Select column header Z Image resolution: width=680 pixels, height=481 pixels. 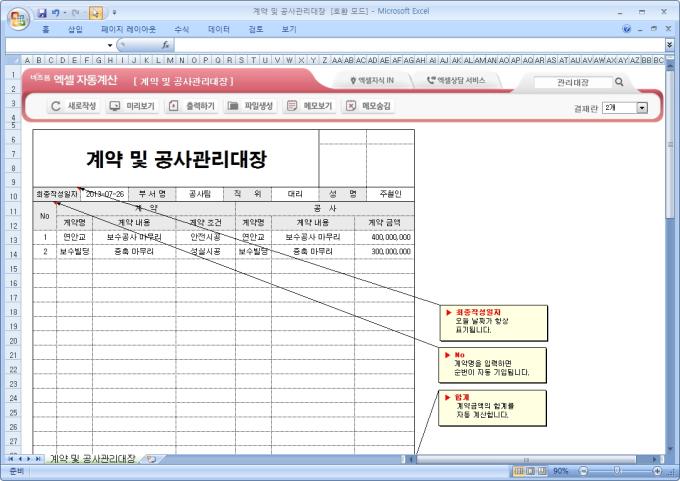[324, 60]
